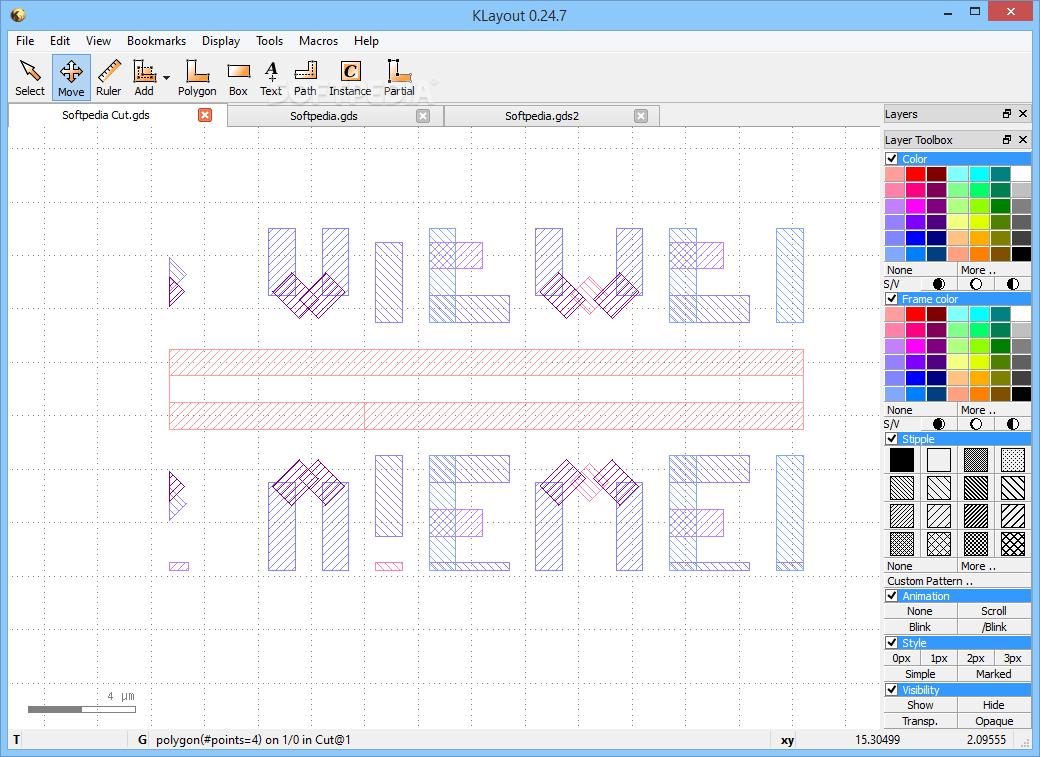Set Color brightness S/V filled circle
This screenshot has width=1040, height=757.
939,284
